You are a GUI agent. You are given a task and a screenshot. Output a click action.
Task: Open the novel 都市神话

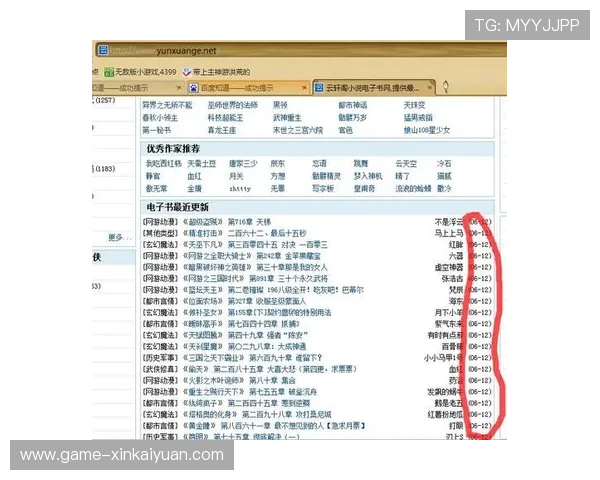[352, 105]
